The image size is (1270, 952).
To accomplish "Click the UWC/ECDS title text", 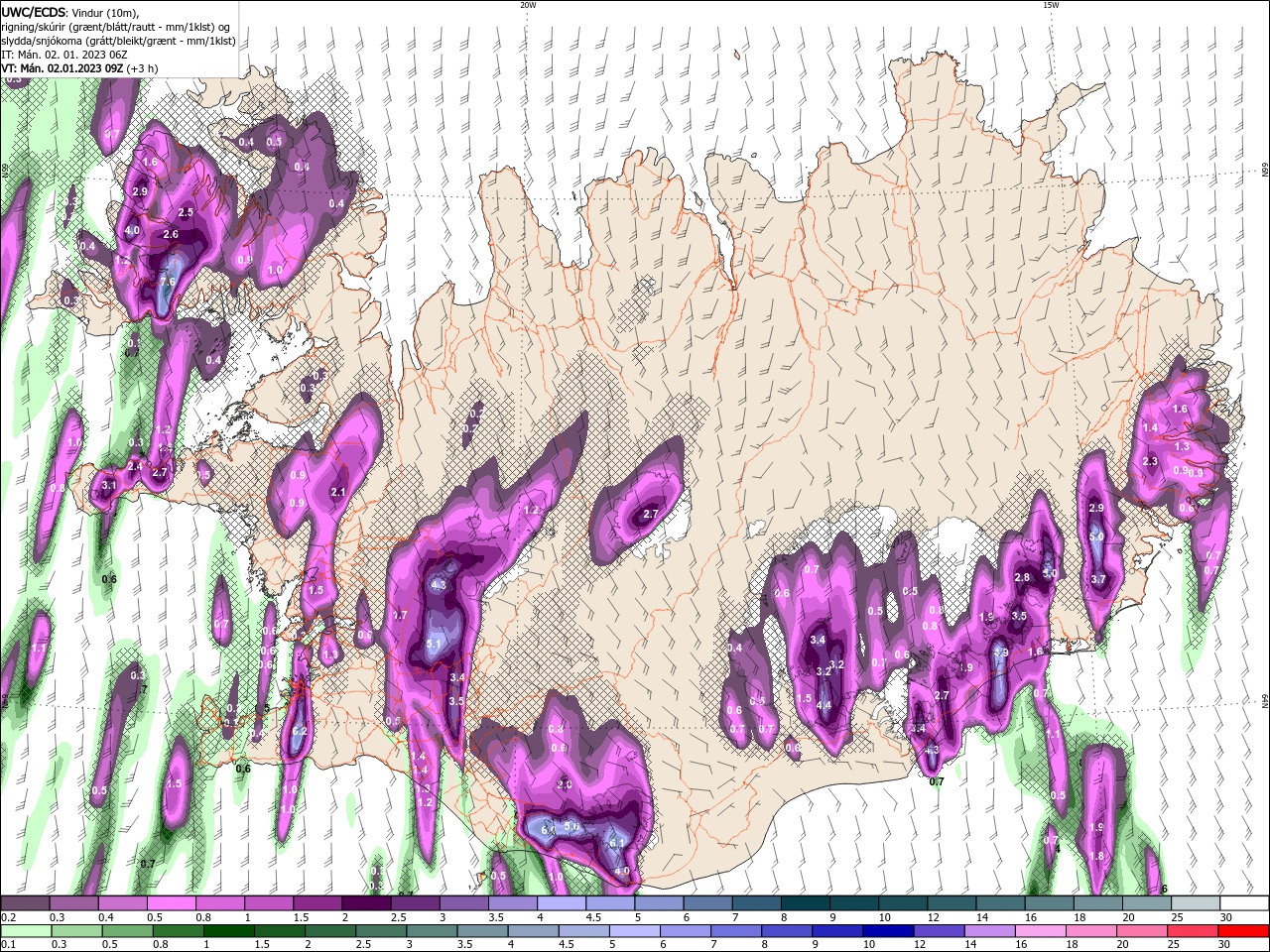I will point(35,12).
